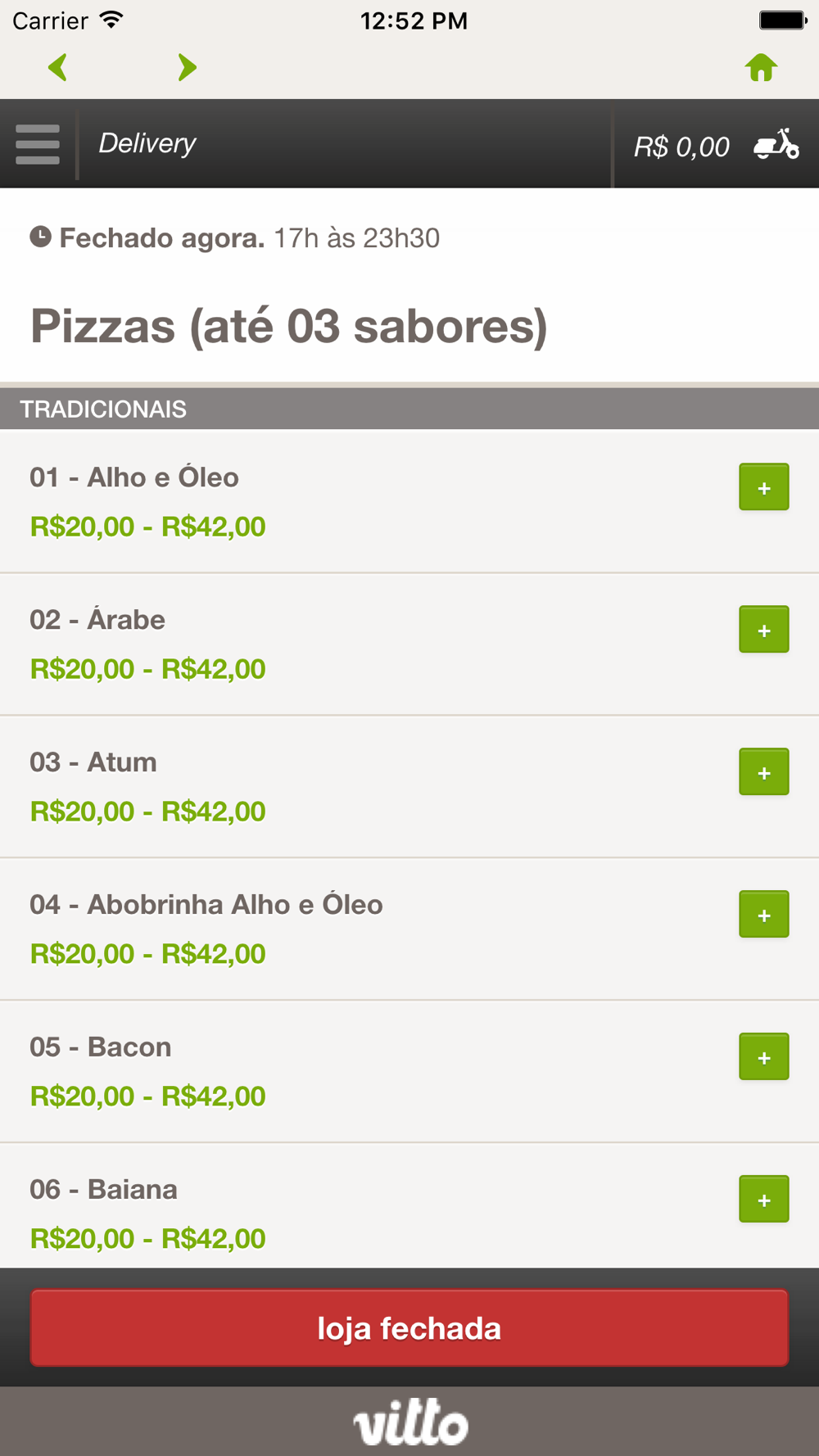Tap the Fechado agora opening hours
The height and width of the screenshot is (1456, 819).
coord(235,238)
